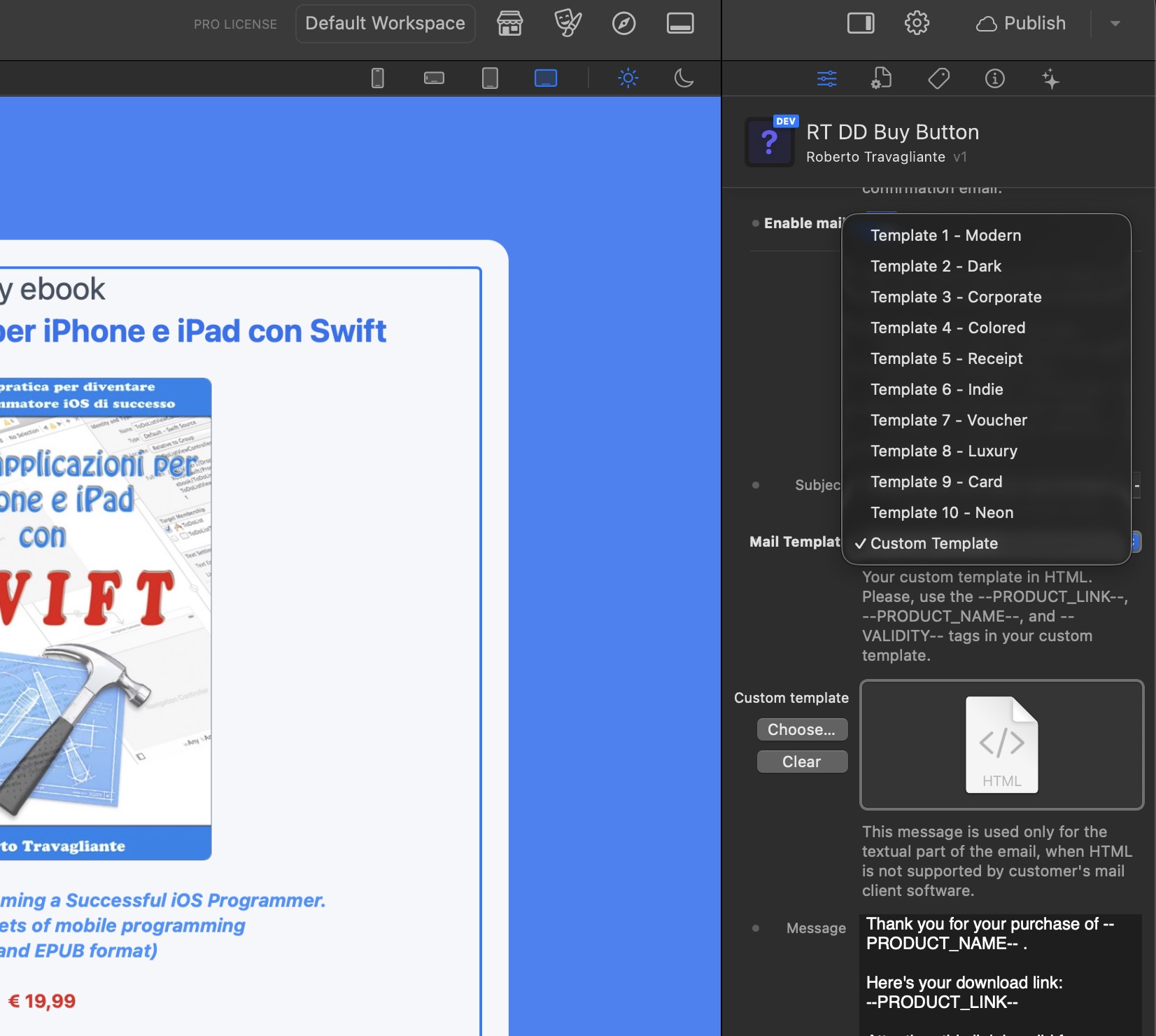Click the Enable mail label

(803, 223)
